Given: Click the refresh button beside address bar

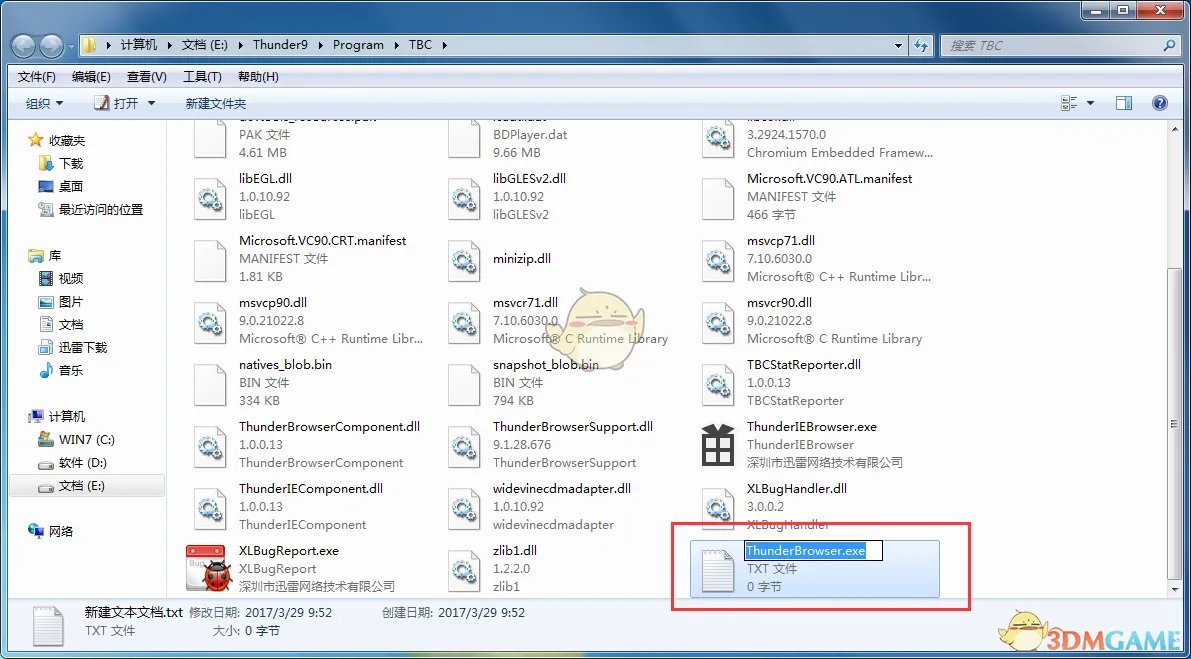Looking at the screenshot, I should pyautogui.click(x=922, y=45).
